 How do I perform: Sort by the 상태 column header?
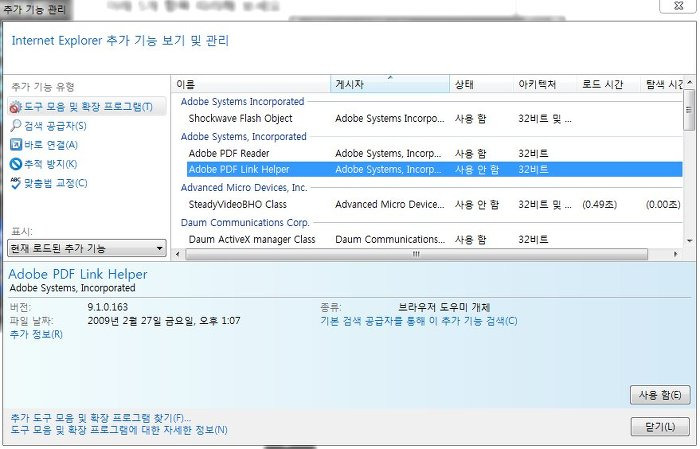coord(481,84)
